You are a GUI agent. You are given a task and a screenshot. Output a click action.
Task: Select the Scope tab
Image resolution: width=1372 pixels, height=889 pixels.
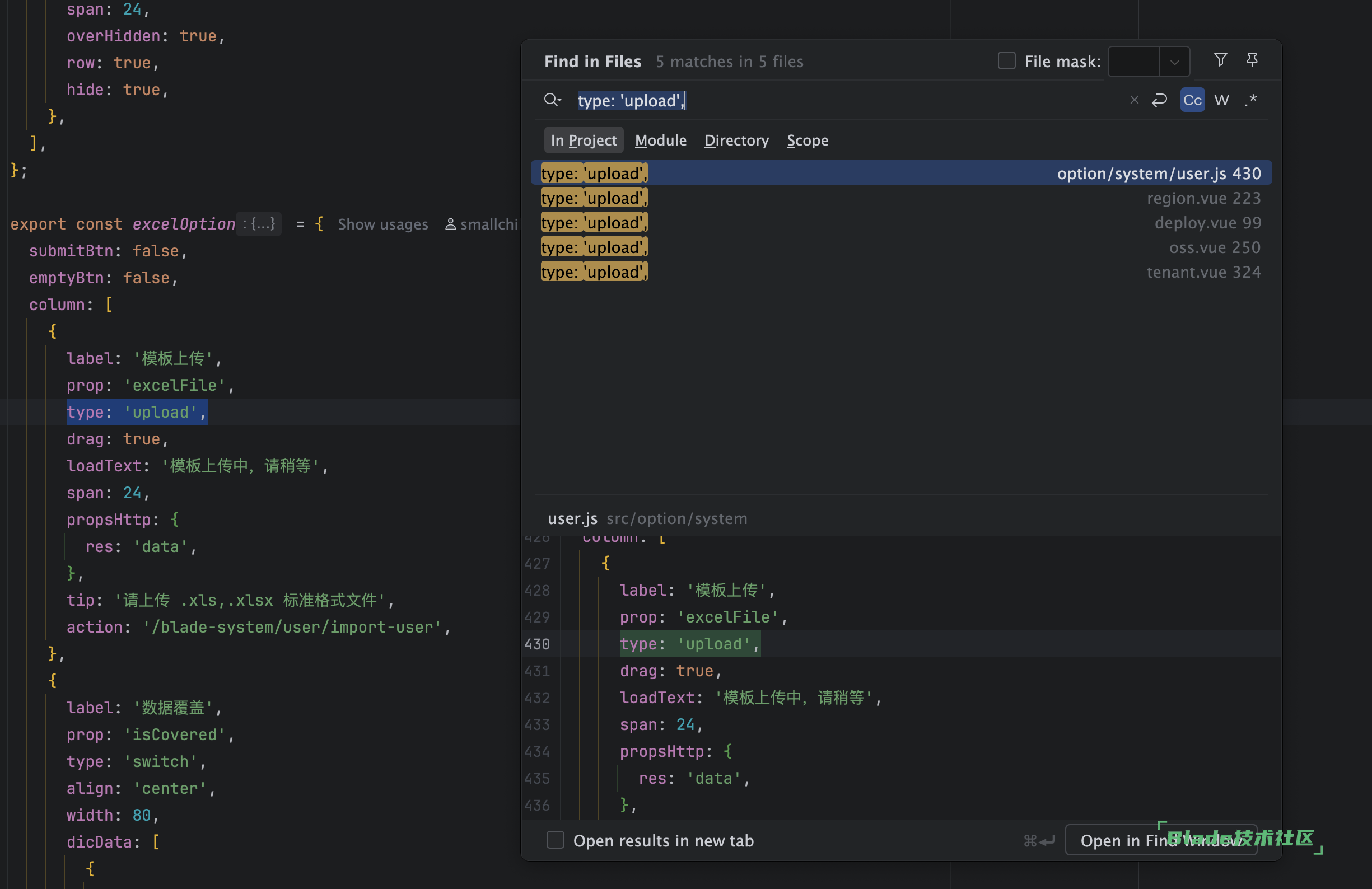click(x=807, y=141)
